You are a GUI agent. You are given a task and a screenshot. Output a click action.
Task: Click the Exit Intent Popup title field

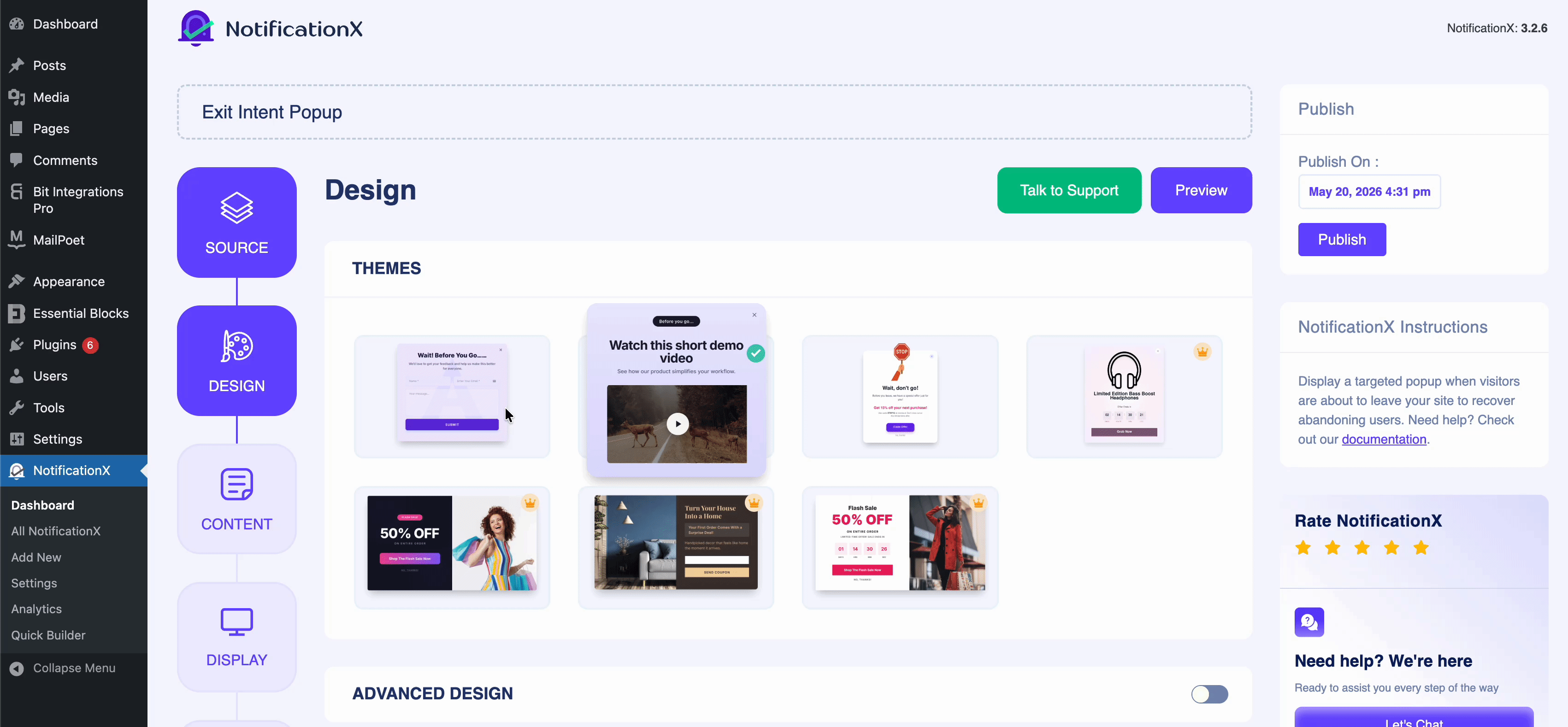tap(714, 112)
